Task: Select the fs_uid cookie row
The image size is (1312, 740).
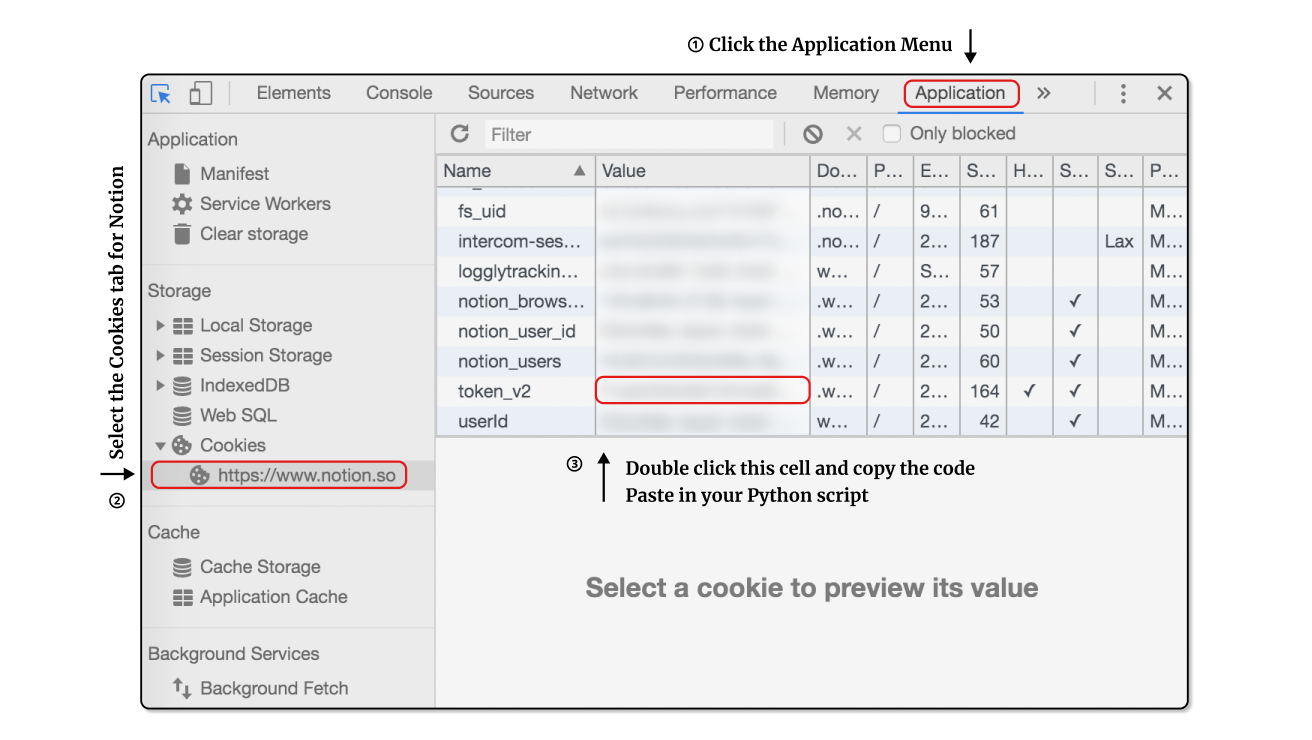Action: pyautogui.click(x=811, y=212)
